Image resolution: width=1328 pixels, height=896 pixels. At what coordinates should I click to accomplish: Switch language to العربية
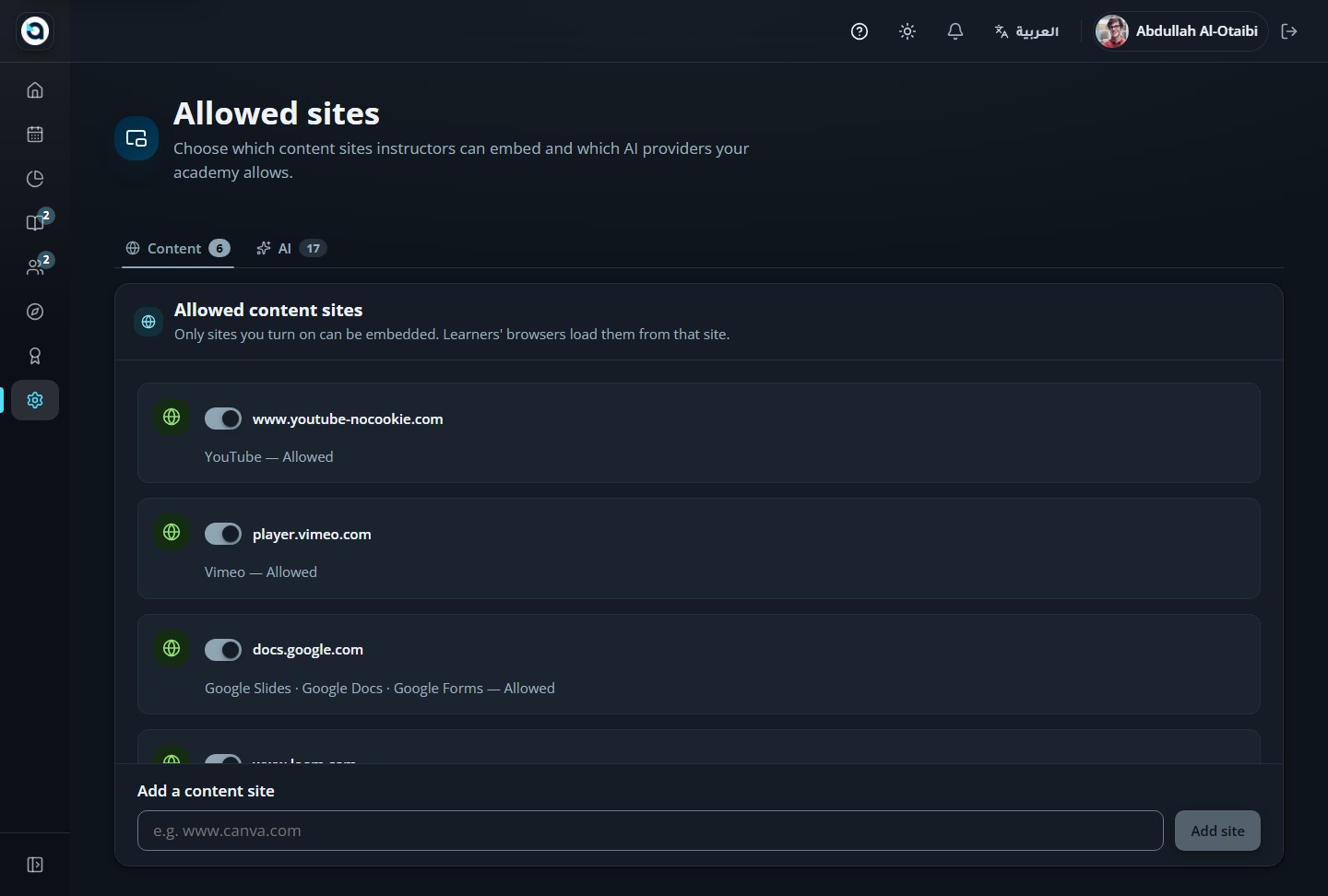(x=1026, y=31)
